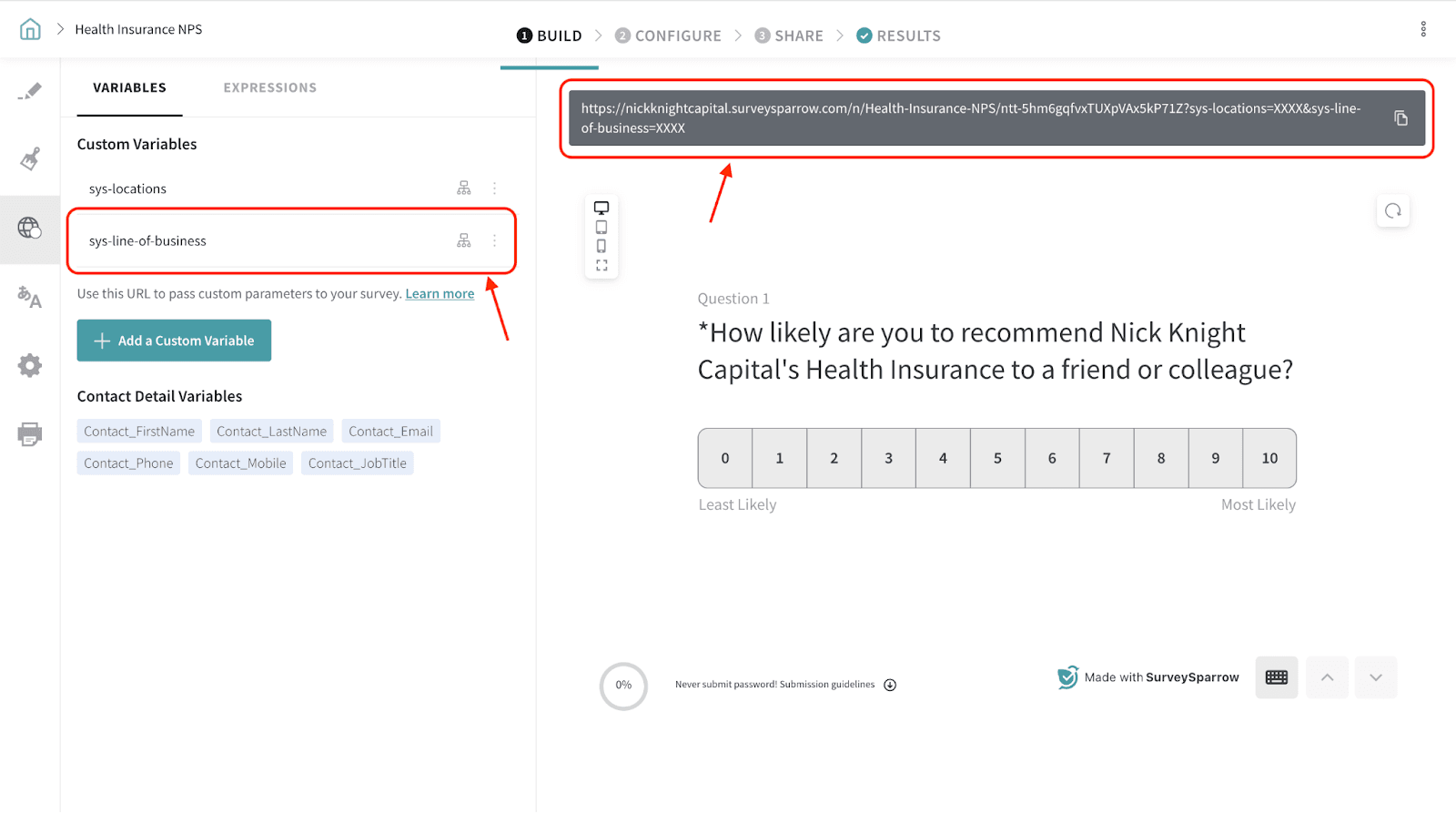Open options menu for sys-locations variable

[x=495, y=188]
